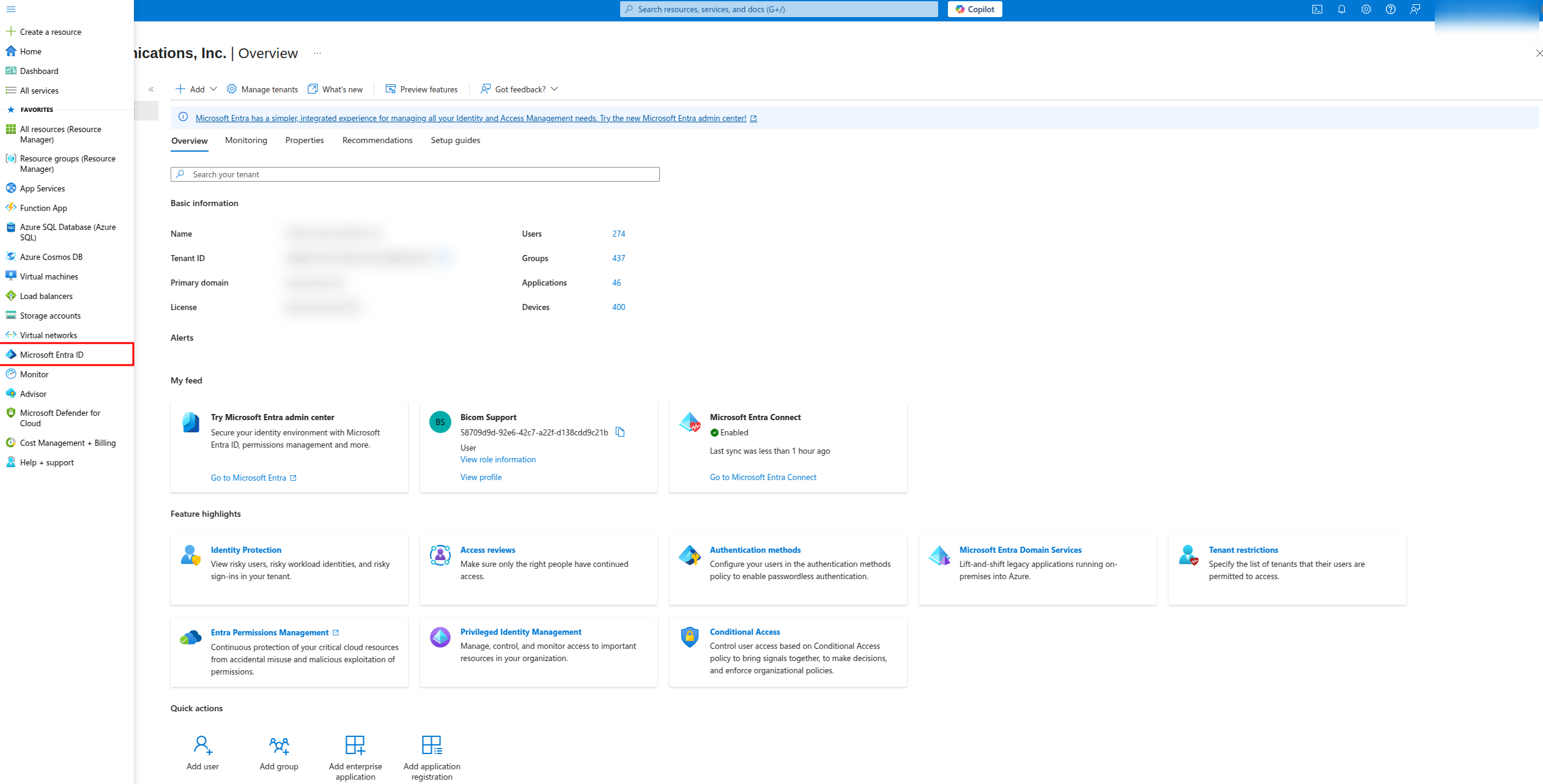Collapse the side pane with double chevron

[x=151, y=89]
